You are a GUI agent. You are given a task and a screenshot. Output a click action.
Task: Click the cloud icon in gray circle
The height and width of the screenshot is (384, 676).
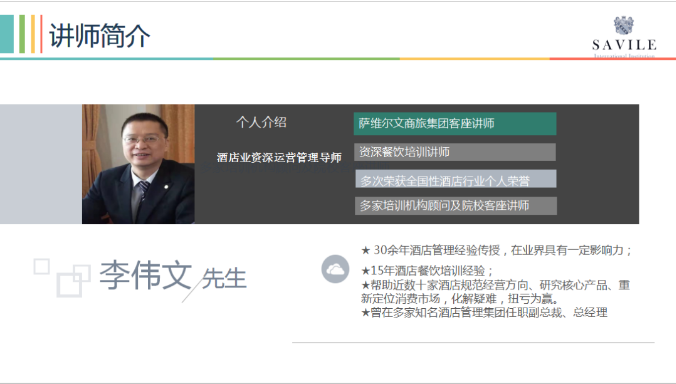335,269
